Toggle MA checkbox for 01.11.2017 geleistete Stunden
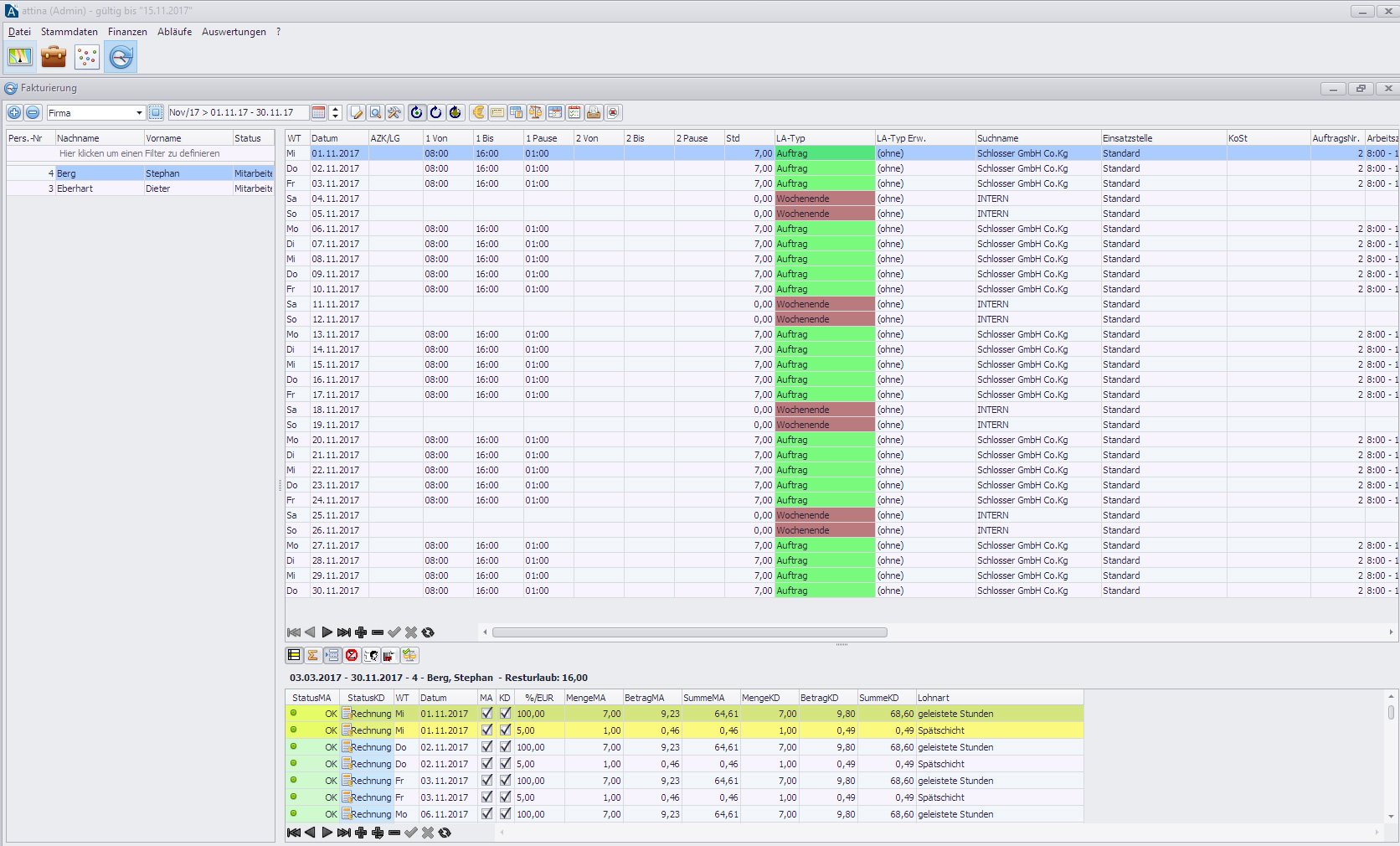Viewport: 1400px width, 846px height. (x=486, y=714)
